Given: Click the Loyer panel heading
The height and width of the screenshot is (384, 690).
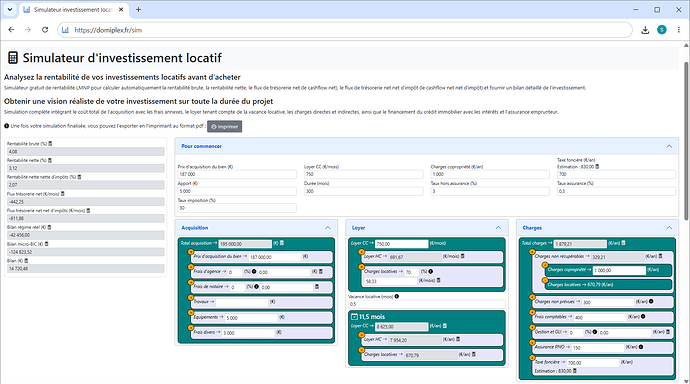Looking at the screenshot, I should (358, 228).
